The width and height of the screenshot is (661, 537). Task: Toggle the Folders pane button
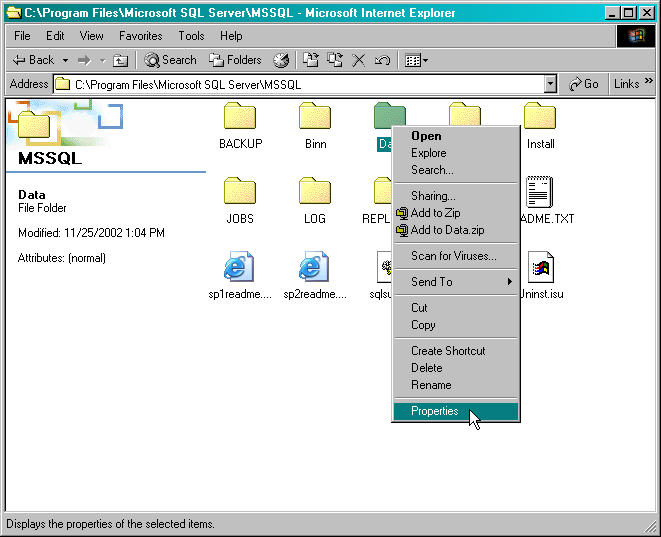click(x=235, y=60)
